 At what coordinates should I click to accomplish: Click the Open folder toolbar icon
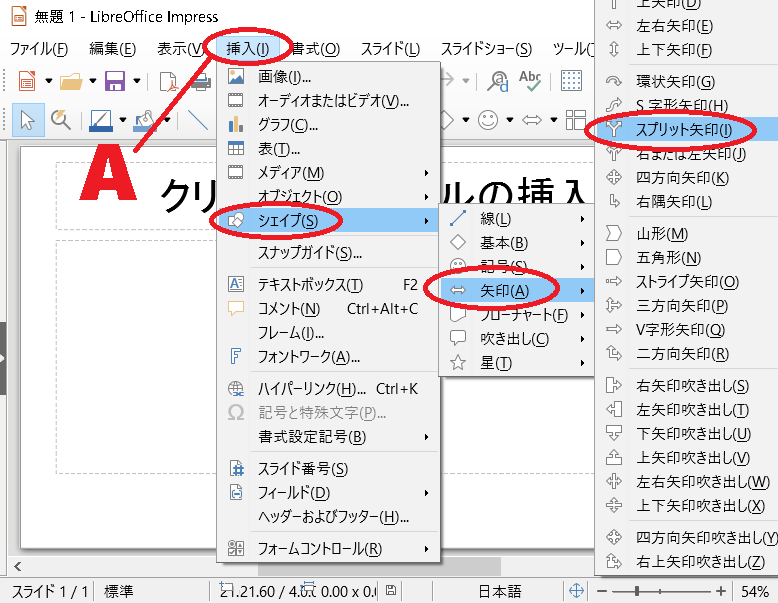tap(71, 81)
